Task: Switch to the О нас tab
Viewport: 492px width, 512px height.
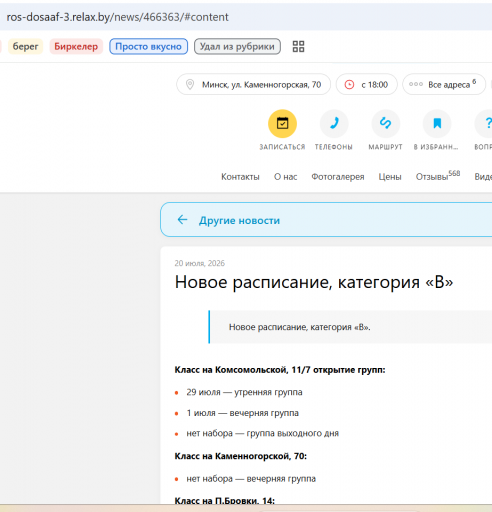Action: pyautogui.click(x=285, y=177)
